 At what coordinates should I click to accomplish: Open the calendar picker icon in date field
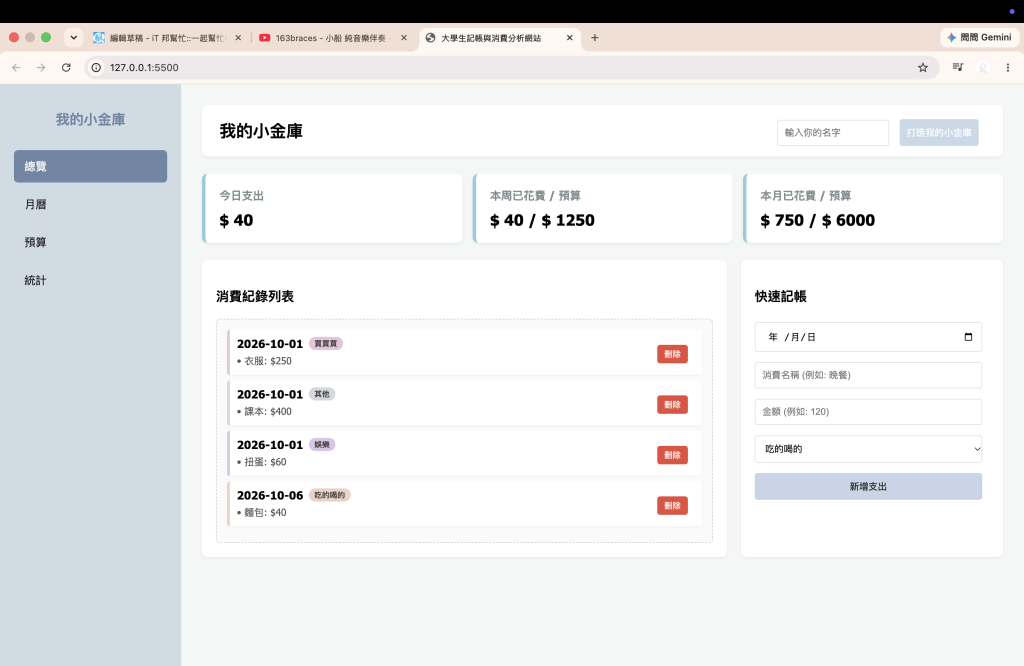pos(968,337)
